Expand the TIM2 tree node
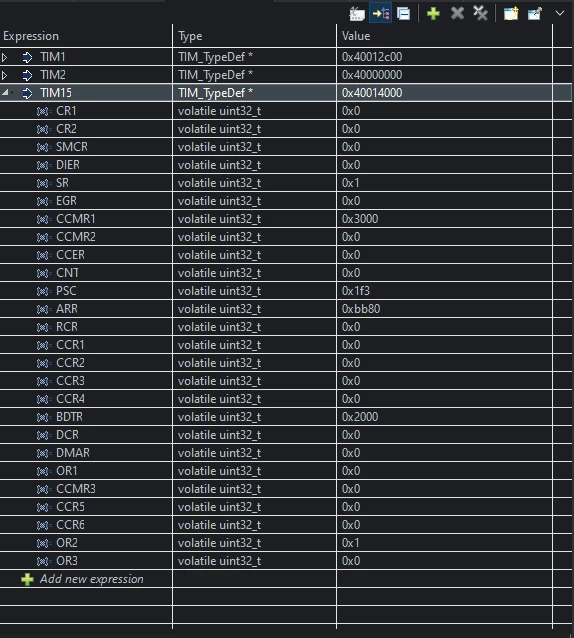Screen dimensions: 574x638 click(4, 75)
